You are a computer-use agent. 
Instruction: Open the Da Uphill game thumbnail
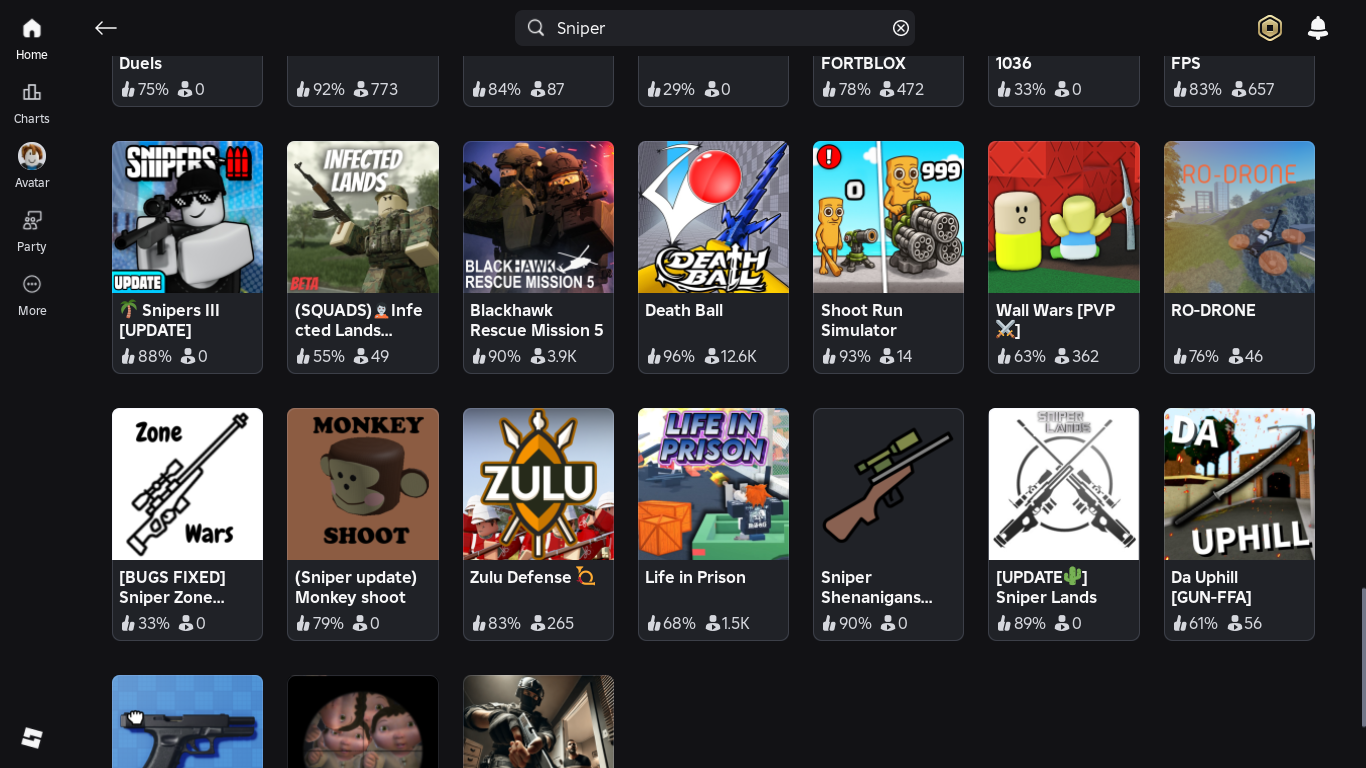(x=1239, y=484)
